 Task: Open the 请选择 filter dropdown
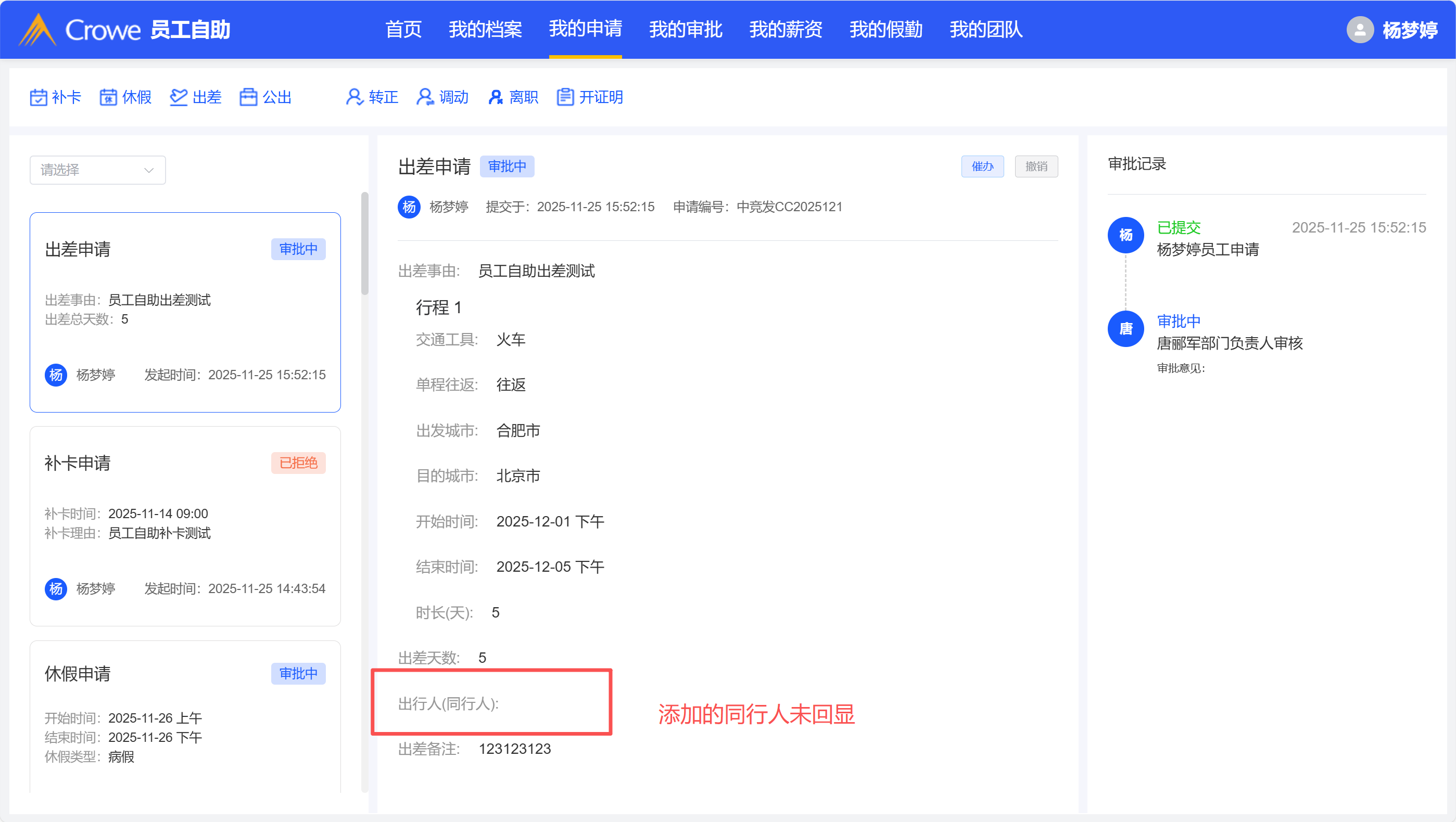pyautogui.click(x=97, y=170)
